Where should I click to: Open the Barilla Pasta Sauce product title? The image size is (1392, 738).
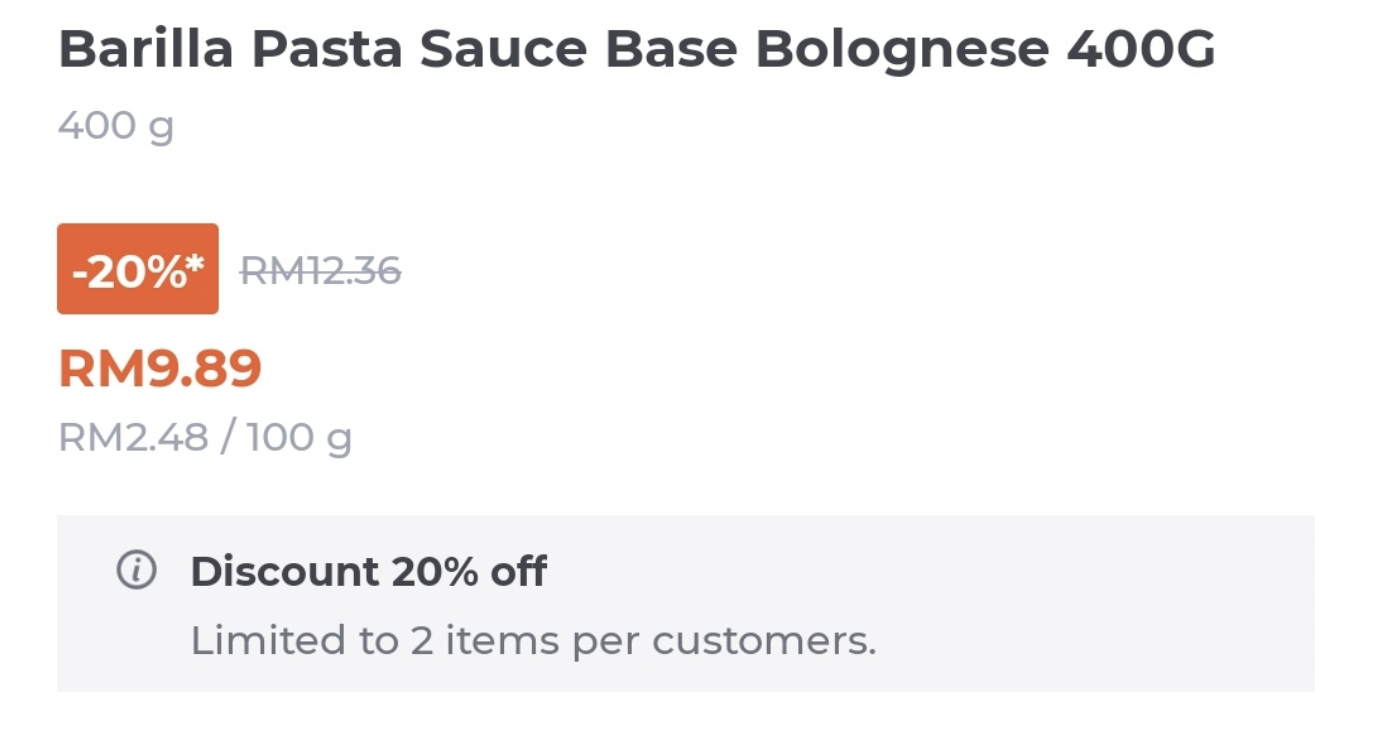[x=636, y=50]
